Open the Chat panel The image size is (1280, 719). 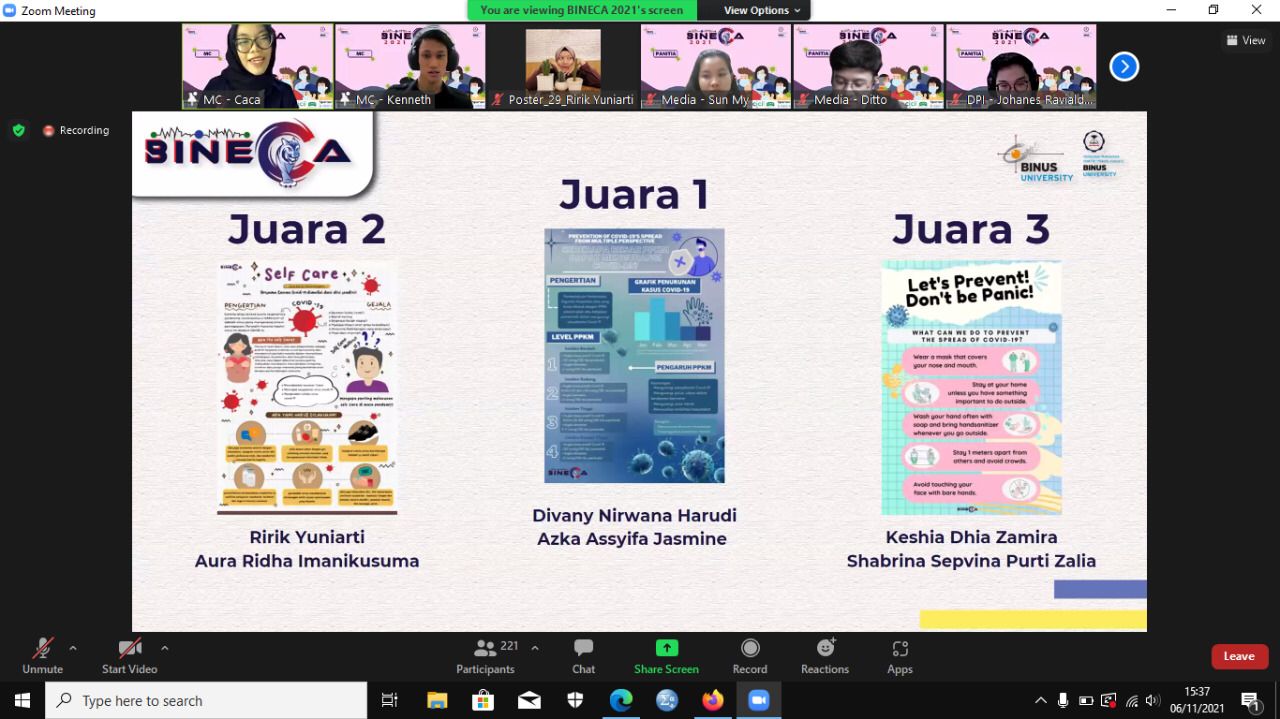coord(583,655)
